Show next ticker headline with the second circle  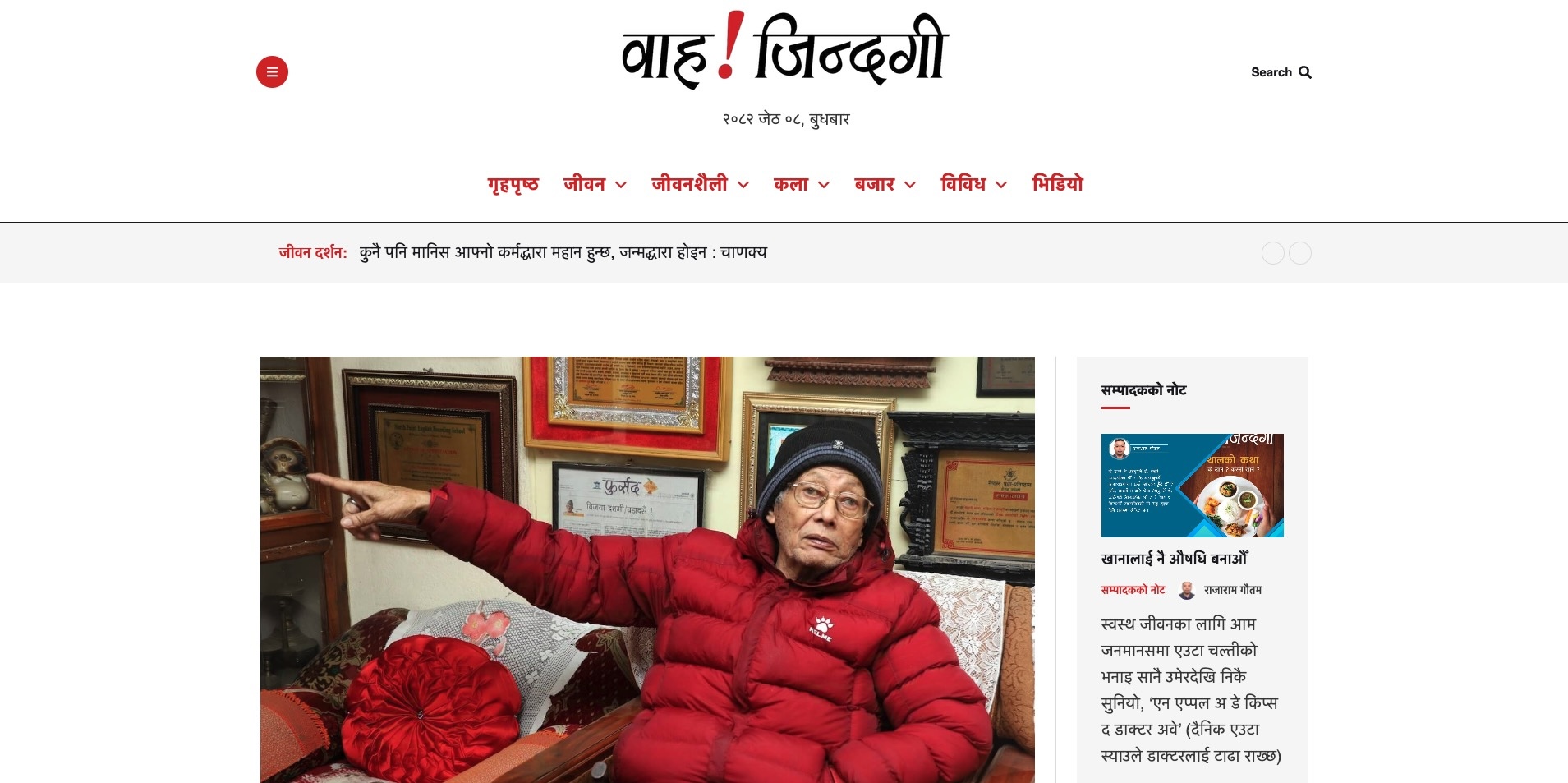click(x=1300, y=253)
